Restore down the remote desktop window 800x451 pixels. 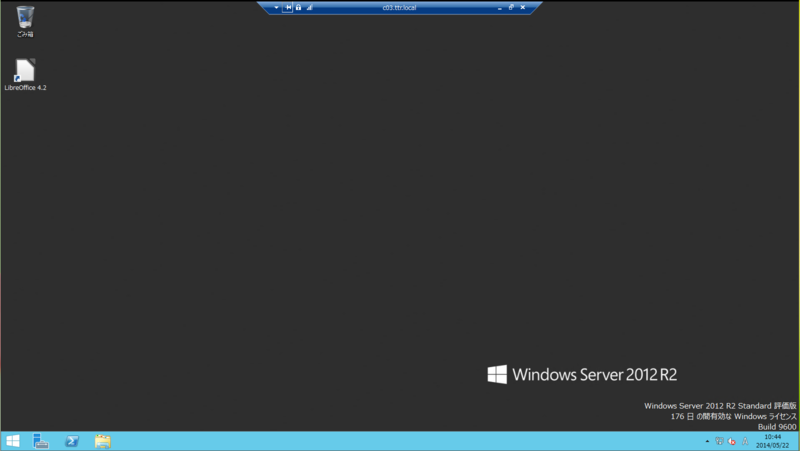tap(511, 8)
